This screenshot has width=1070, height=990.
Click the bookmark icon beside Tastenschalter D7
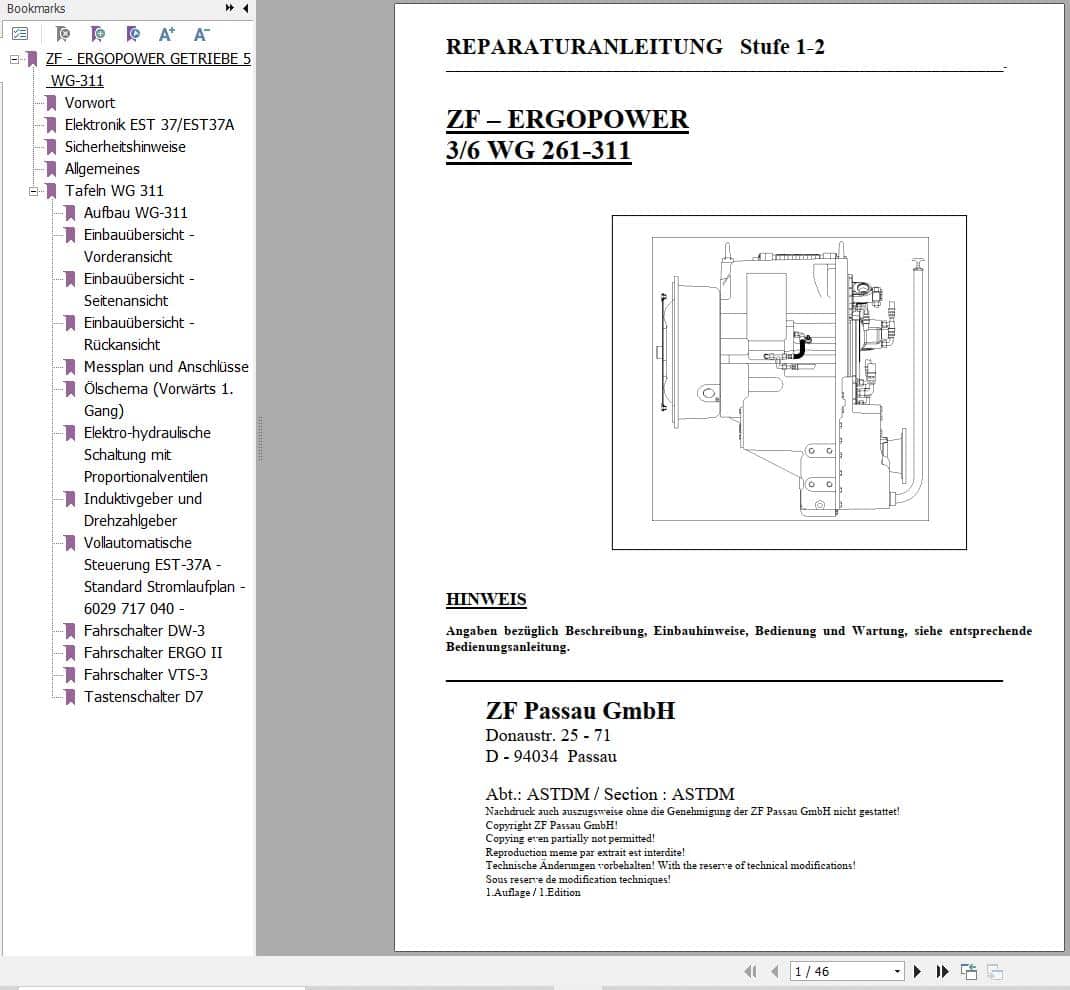pyautogui.click(x=70, y=697)
